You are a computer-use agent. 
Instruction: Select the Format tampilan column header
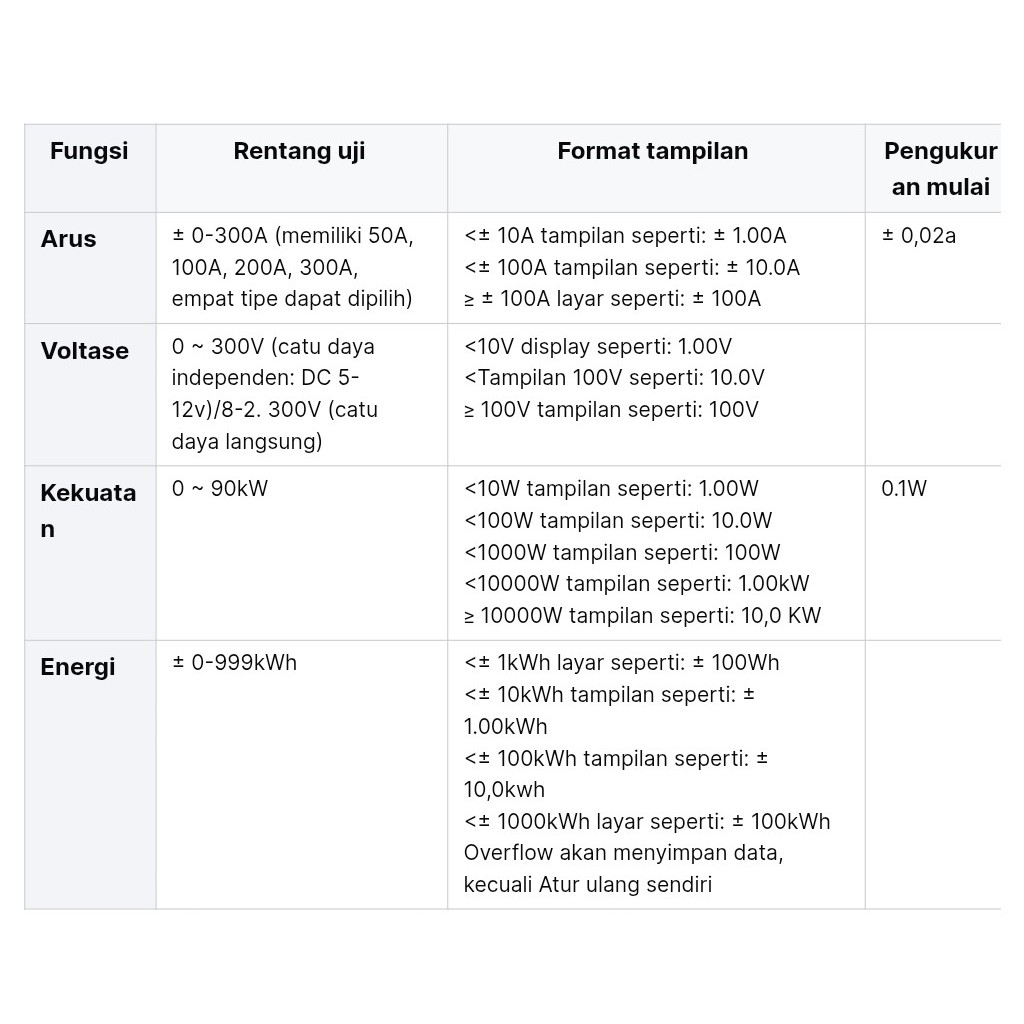(652, 151)
